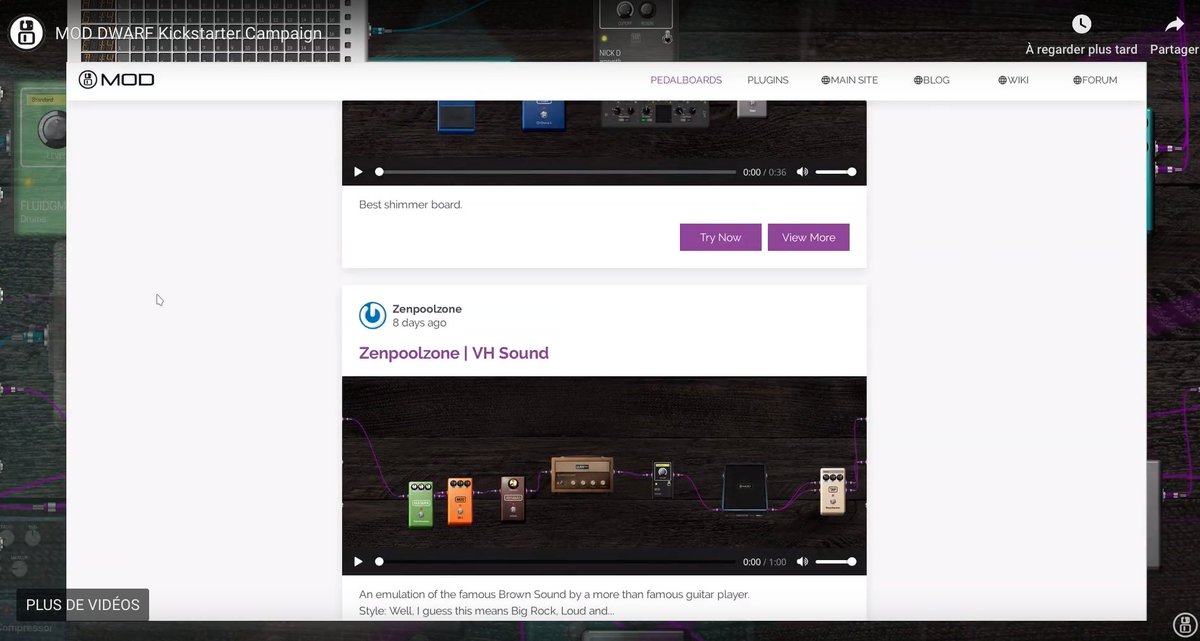
Task: Click the 'Best shimmer board.' description text
Action: [411, 205]
